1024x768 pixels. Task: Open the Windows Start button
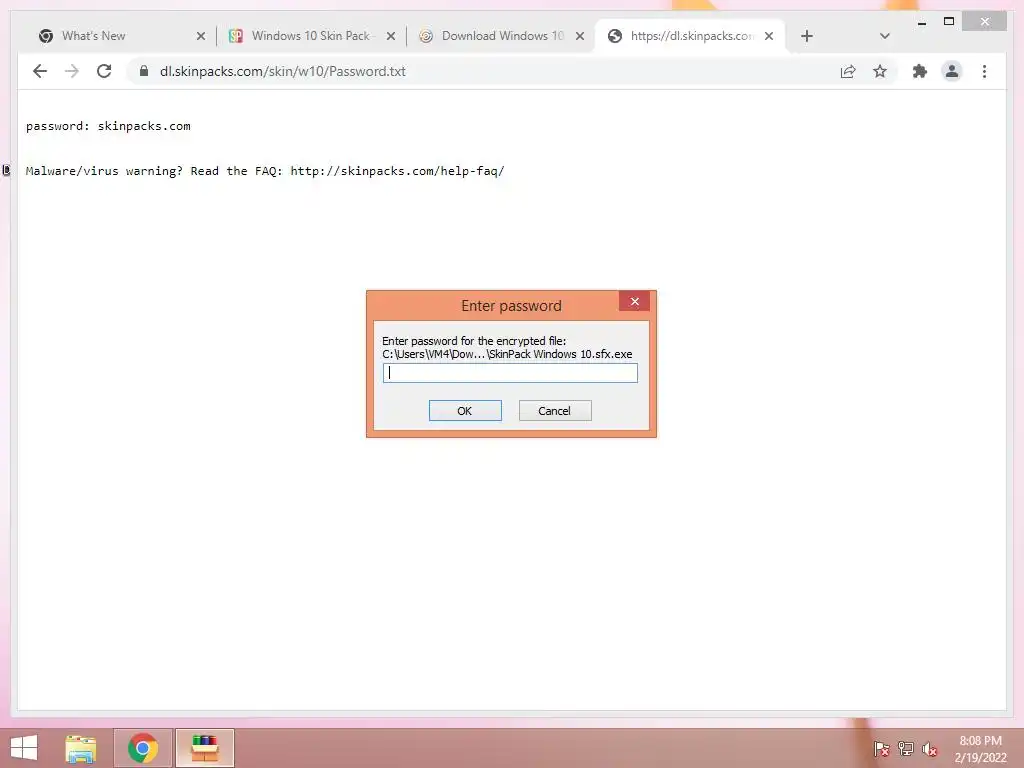(24, 748)
